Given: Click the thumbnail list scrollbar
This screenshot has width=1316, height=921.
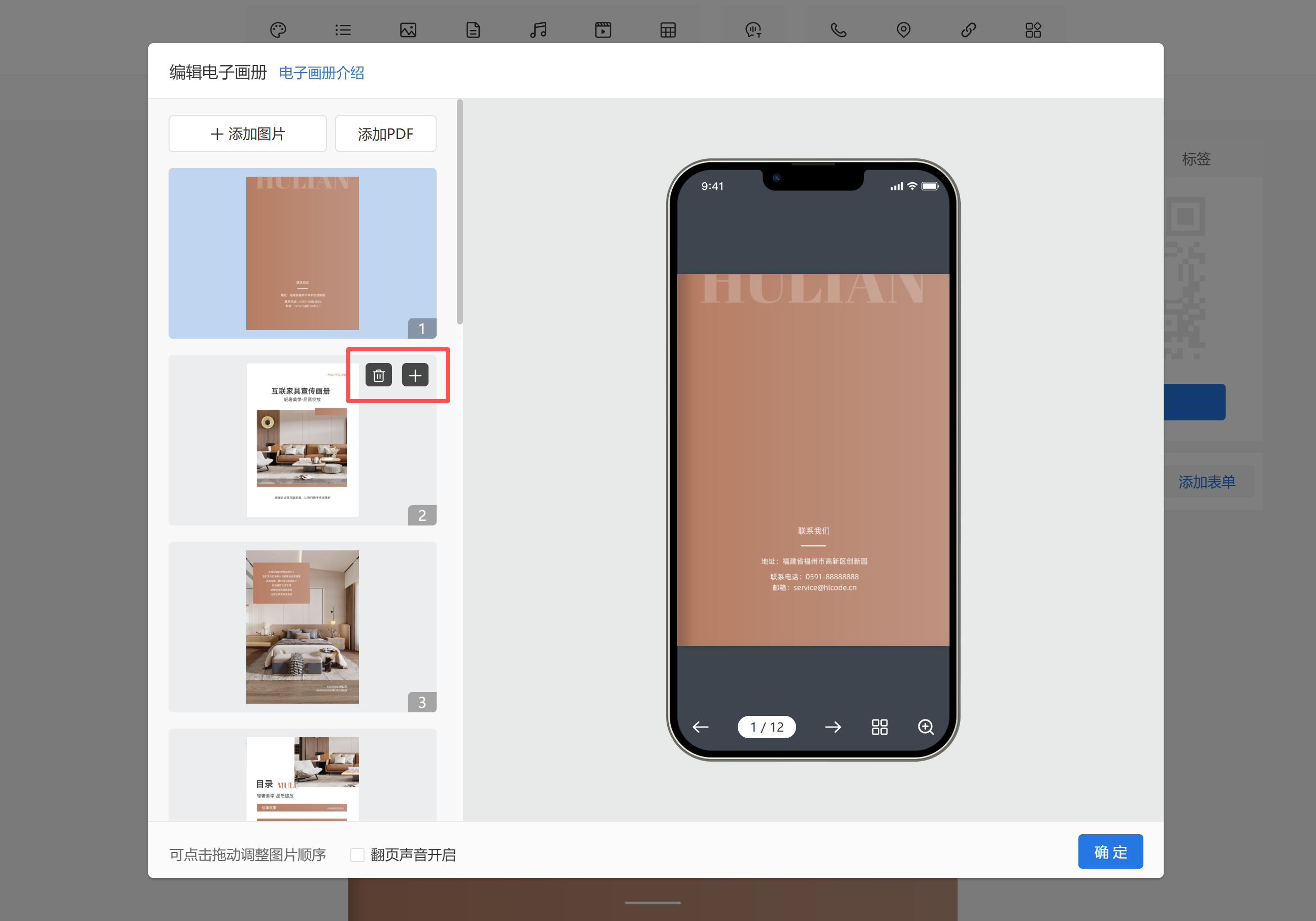Looking at the screenshot, I should pos(459,212).
